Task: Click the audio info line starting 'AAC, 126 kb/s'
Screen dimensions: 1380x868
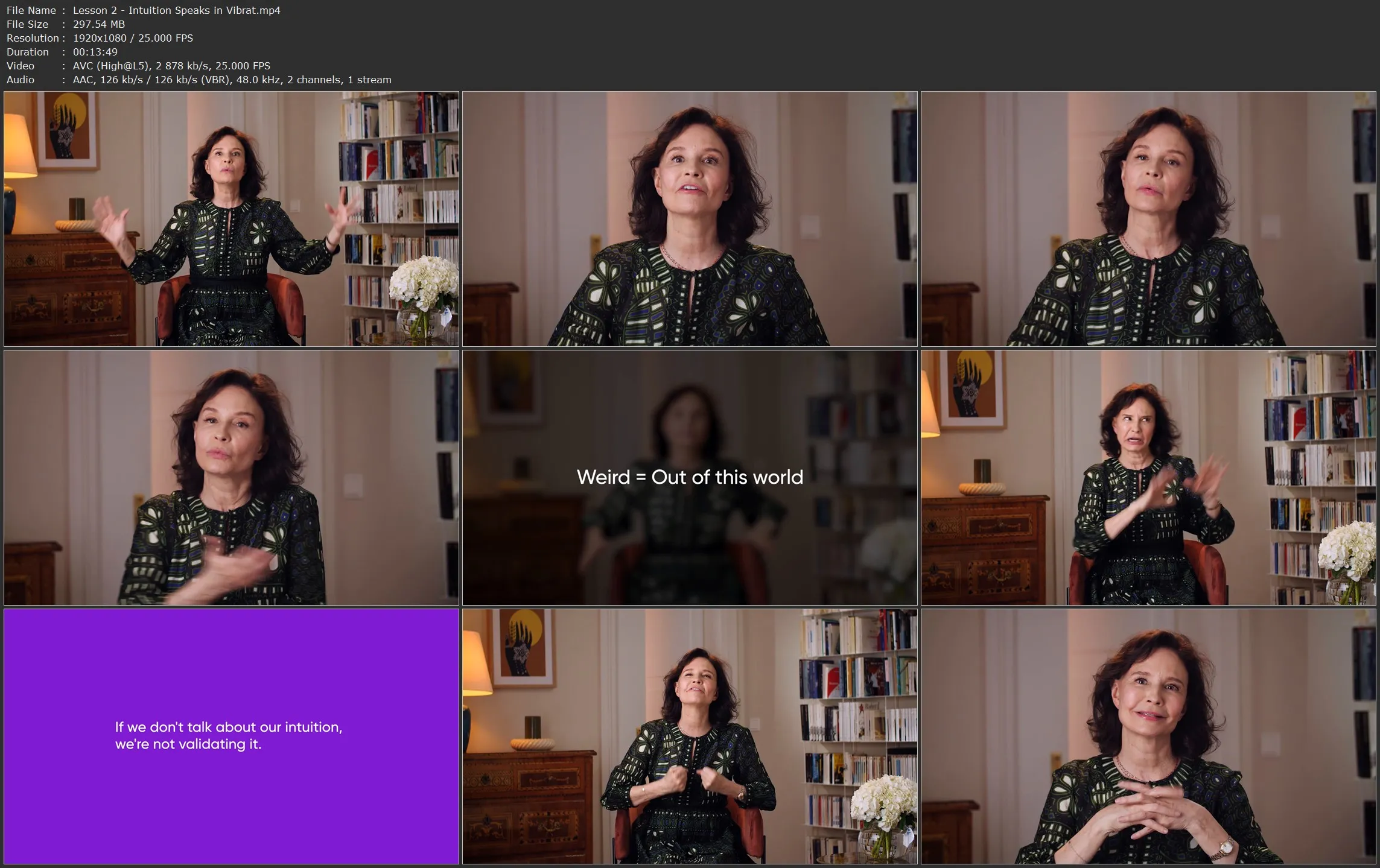Action: click(x=232, y=80)
